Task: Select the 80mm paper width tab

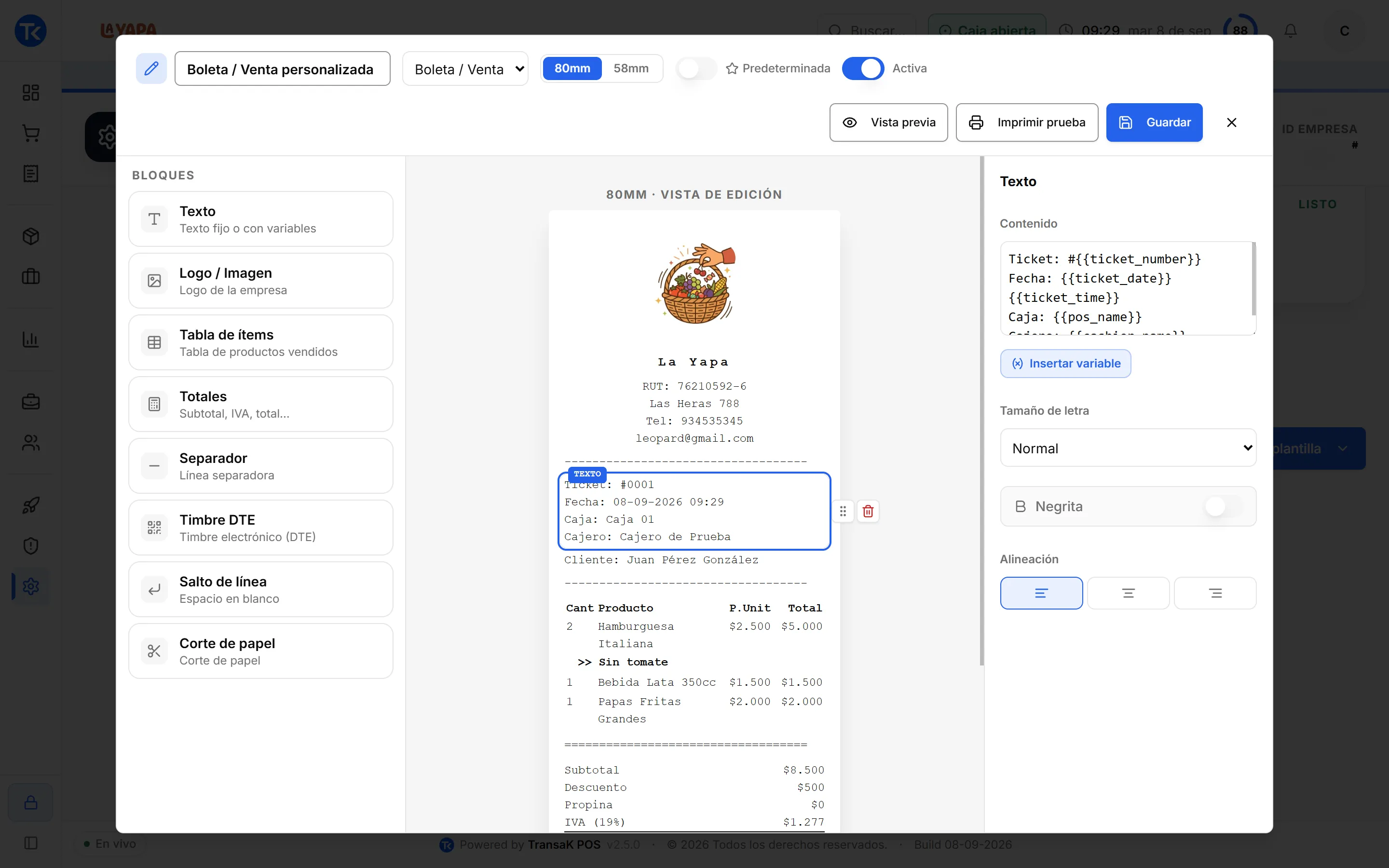Action: [572, 68]
